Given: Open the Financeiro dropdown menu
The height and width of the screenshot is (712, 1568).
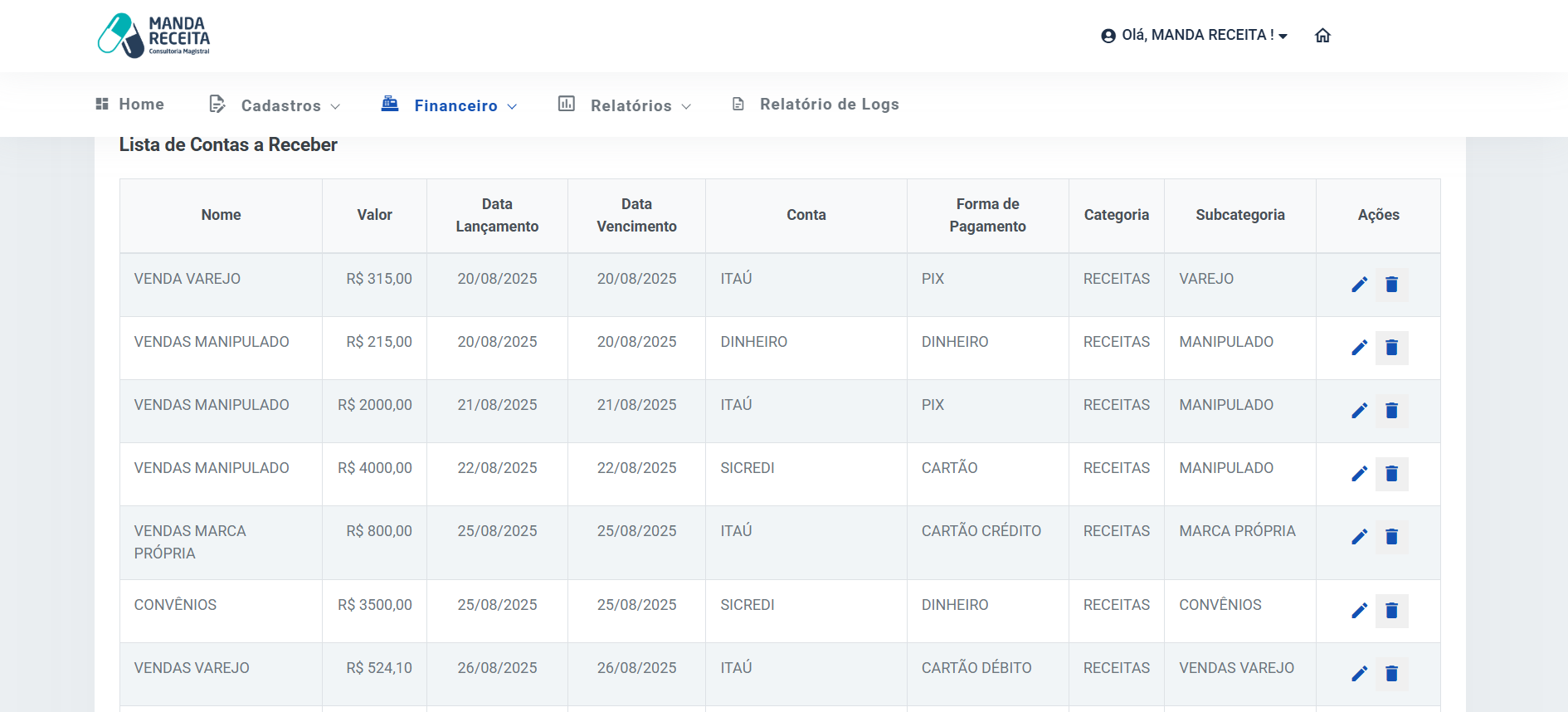Looking at the screenshot, I should [449, 105].
